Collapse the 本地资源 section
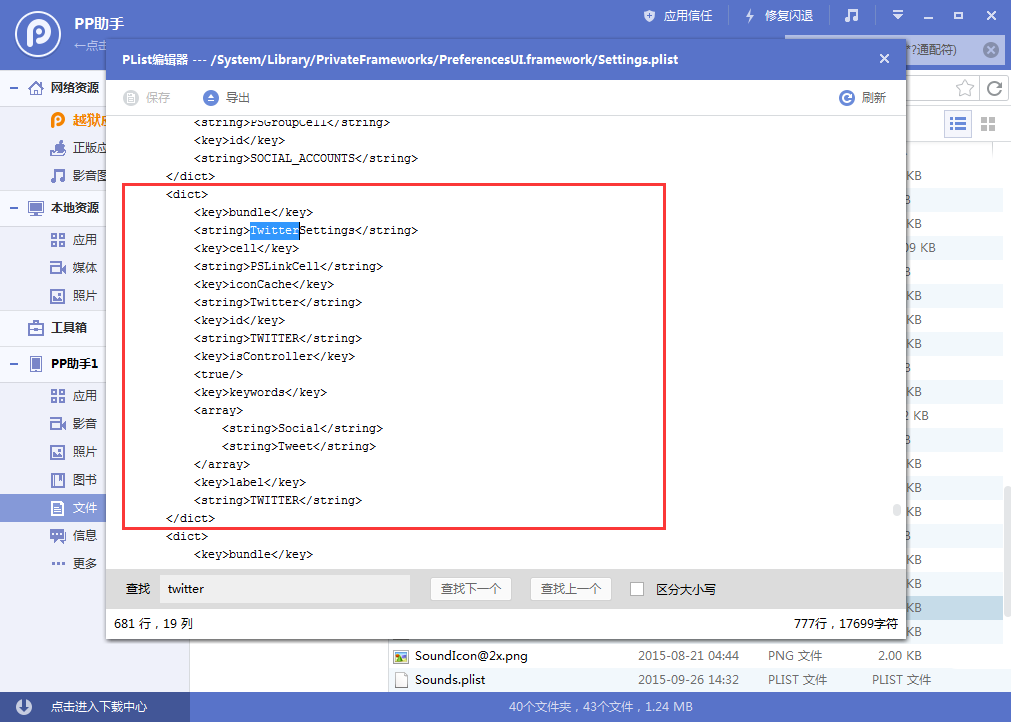The width and height of the screenshot is (1011, 722). click(14, 208)
